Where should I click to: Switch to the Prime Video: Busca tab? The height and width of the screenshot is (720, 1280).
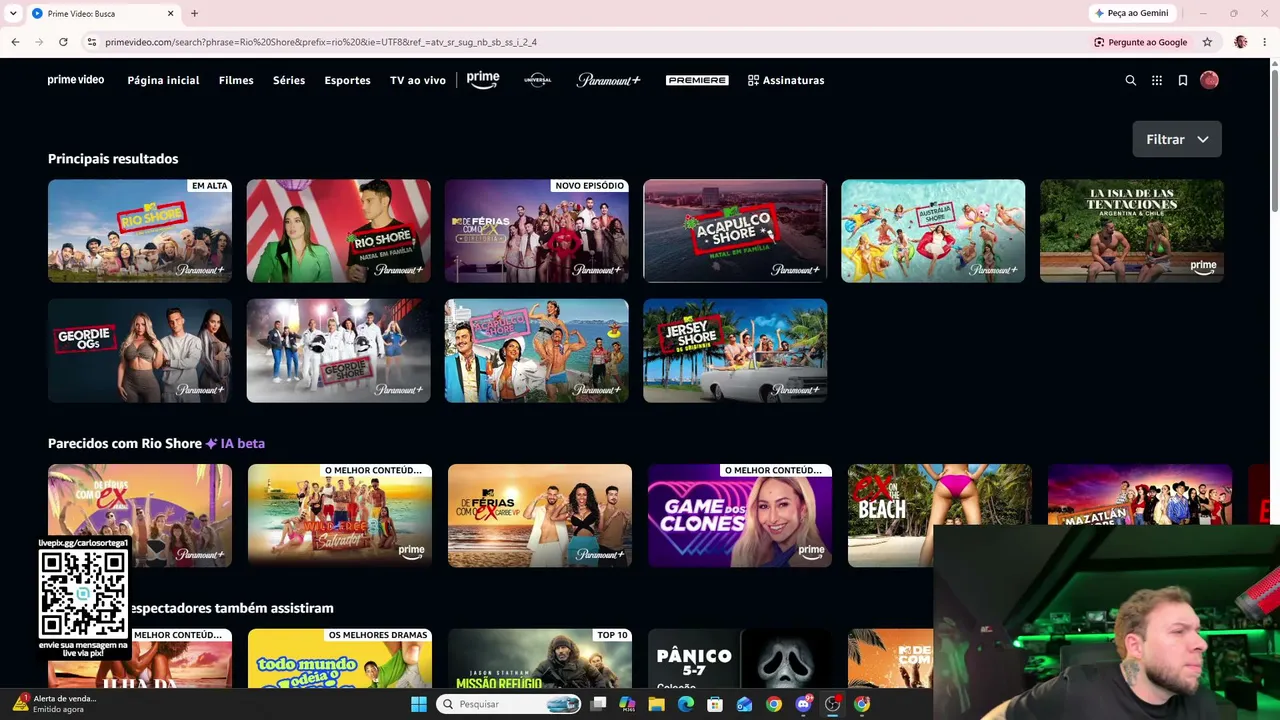point(102,13)
